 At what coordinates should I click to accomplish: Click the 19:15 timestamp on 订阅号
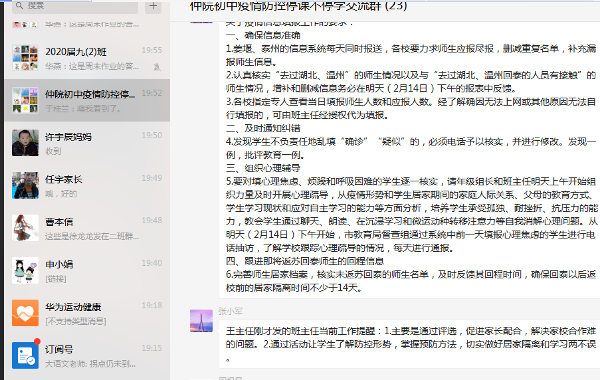pyautogui.click(x=152, y=348)
